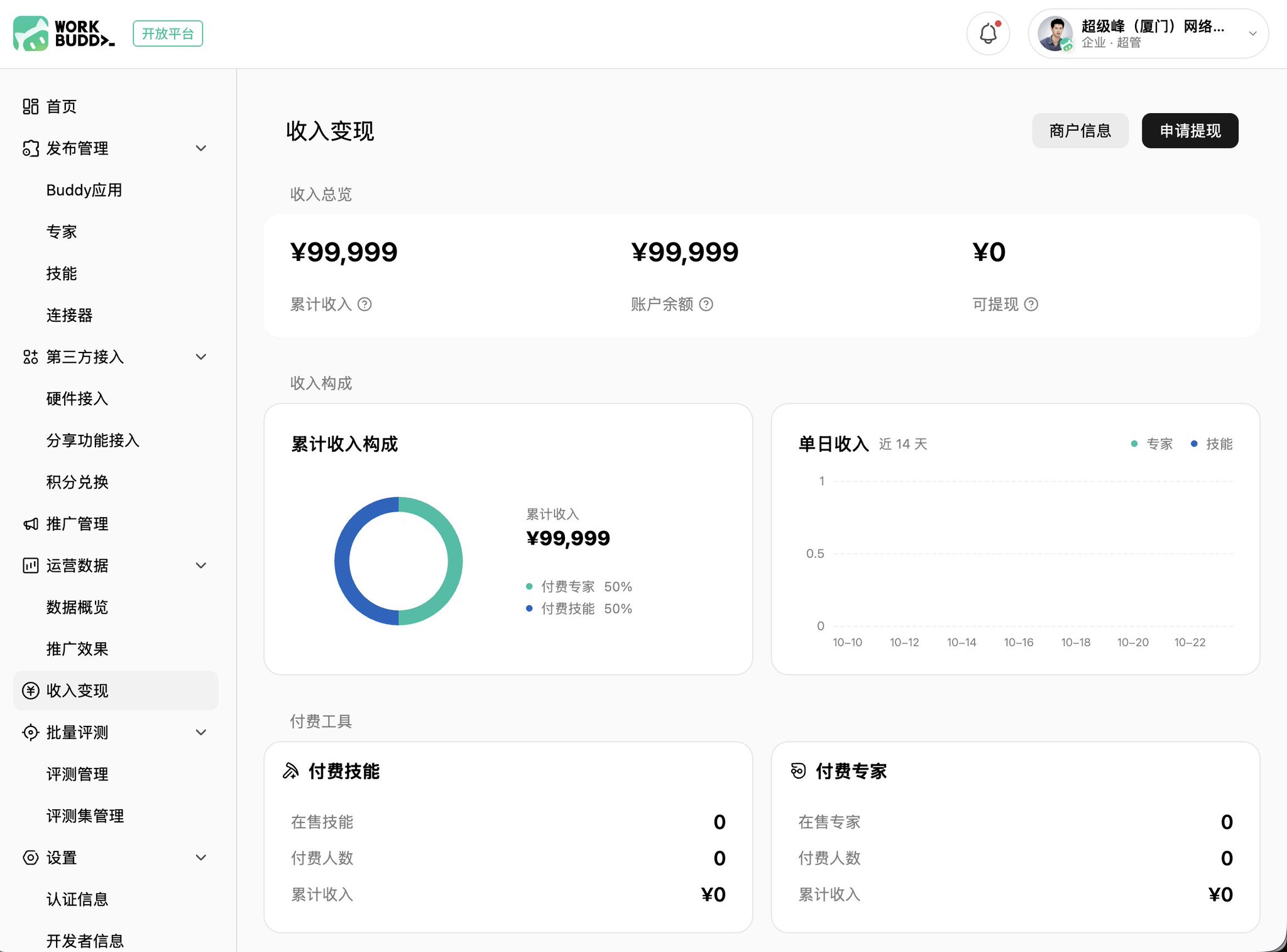The width and height of the screenshot is (1287, 952).
Task: Click the 发布管理 puzzle icon
Action: click(x=31, y=148)
